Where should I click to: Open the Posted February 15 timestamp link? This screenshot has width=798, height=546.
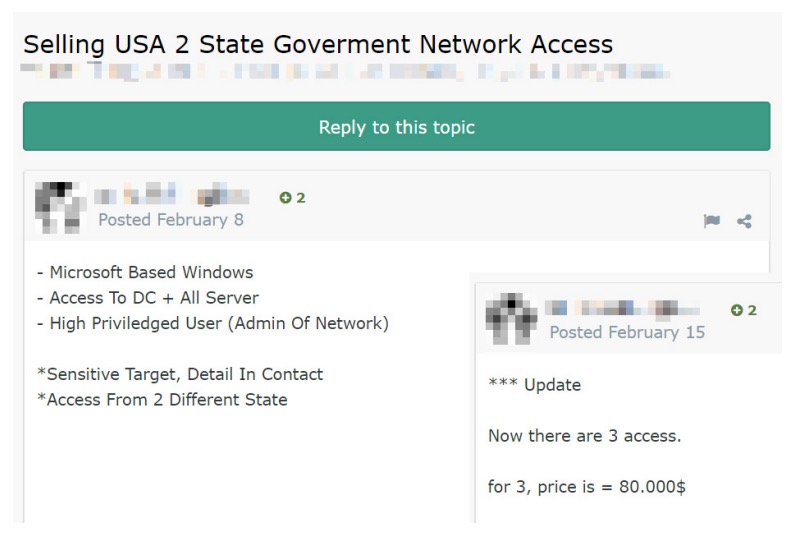[x=627, y=332]
